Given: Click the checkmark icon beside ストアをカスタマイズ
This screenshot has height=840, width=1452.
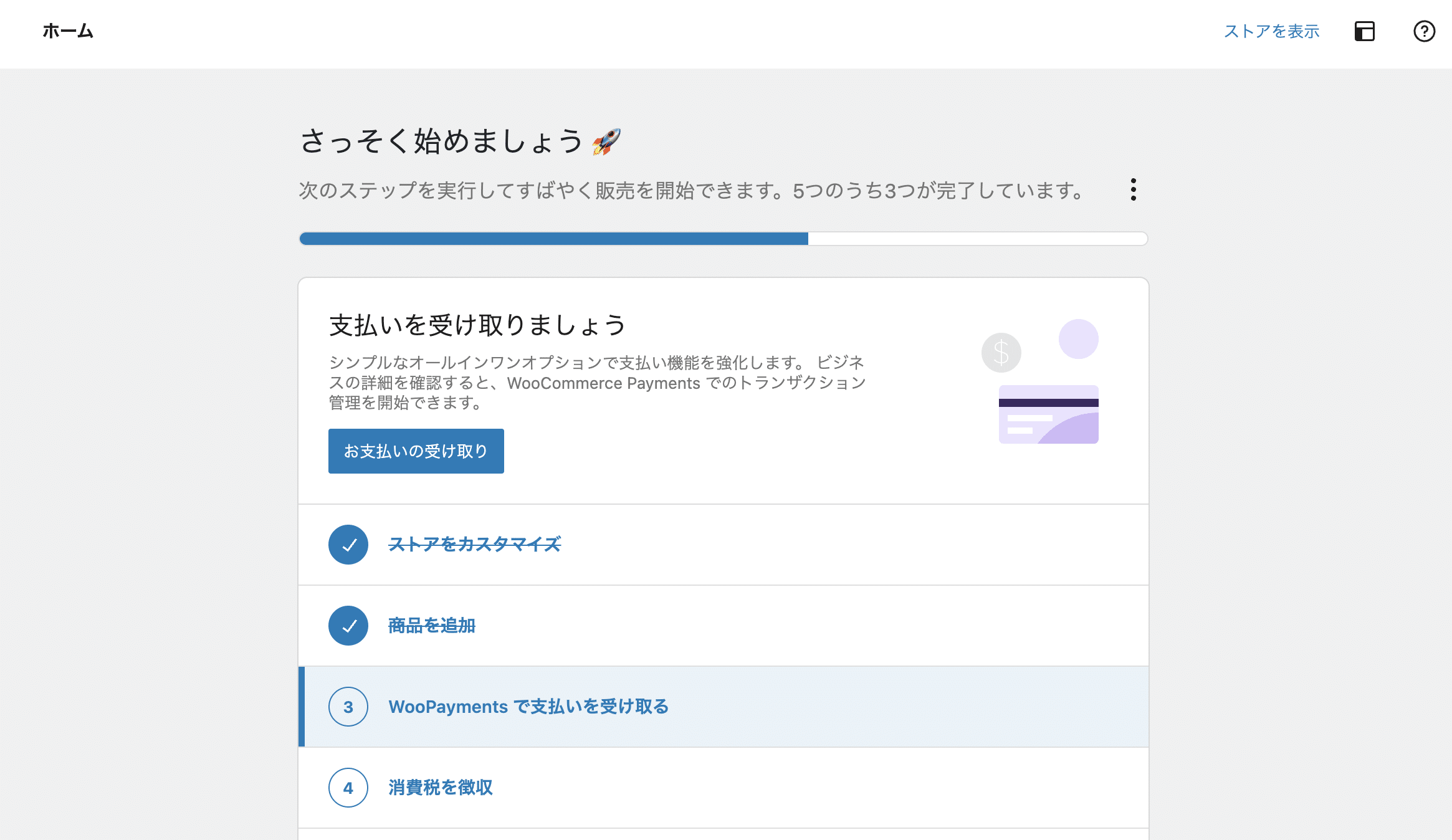Looking at the screenshot, I should click(348, 545).
